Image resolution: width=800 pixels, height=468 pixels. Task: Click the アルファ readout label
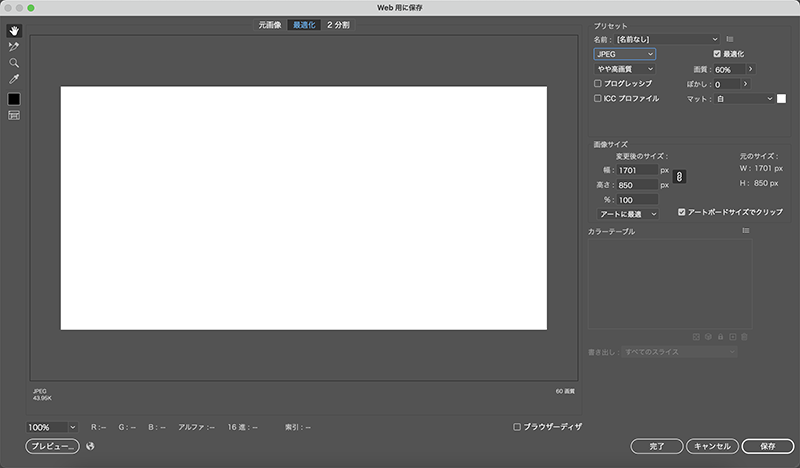[x=196, y=427]
